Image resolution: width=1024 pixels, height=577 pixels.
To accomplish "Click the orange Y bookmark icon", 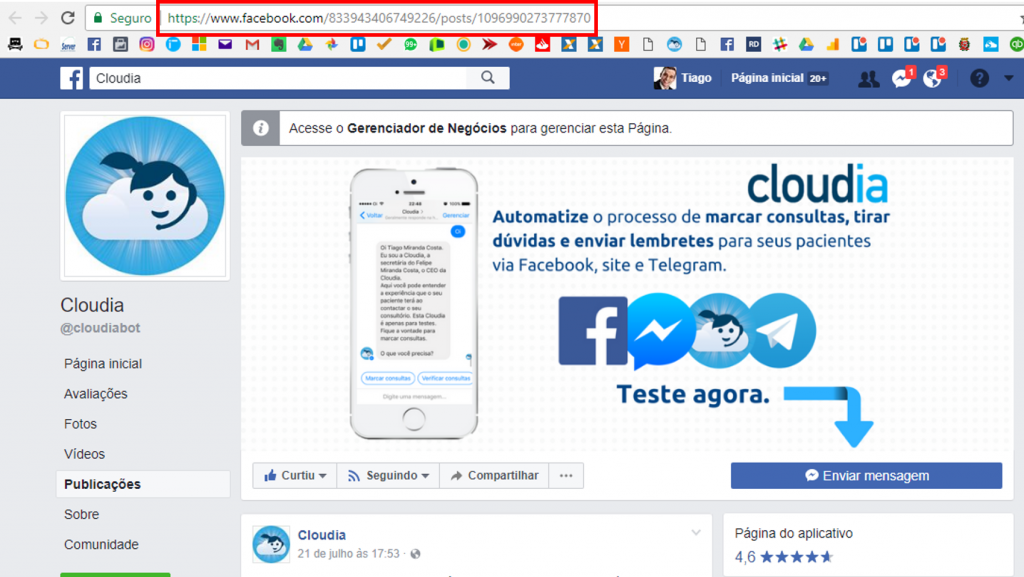I will (x=621, y=44).
